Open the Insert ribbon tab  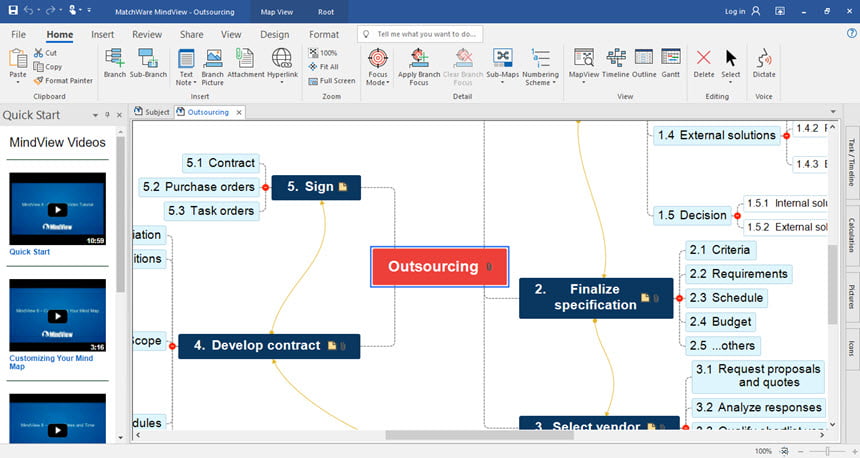click(103, 34)
